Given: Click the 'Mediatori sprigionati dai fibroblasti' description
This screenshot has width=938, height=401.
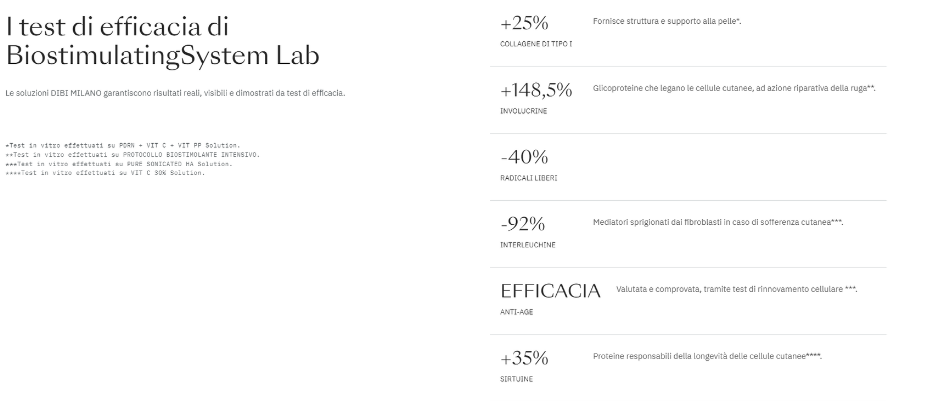Looking at the screenshot, I should (718, 223).
